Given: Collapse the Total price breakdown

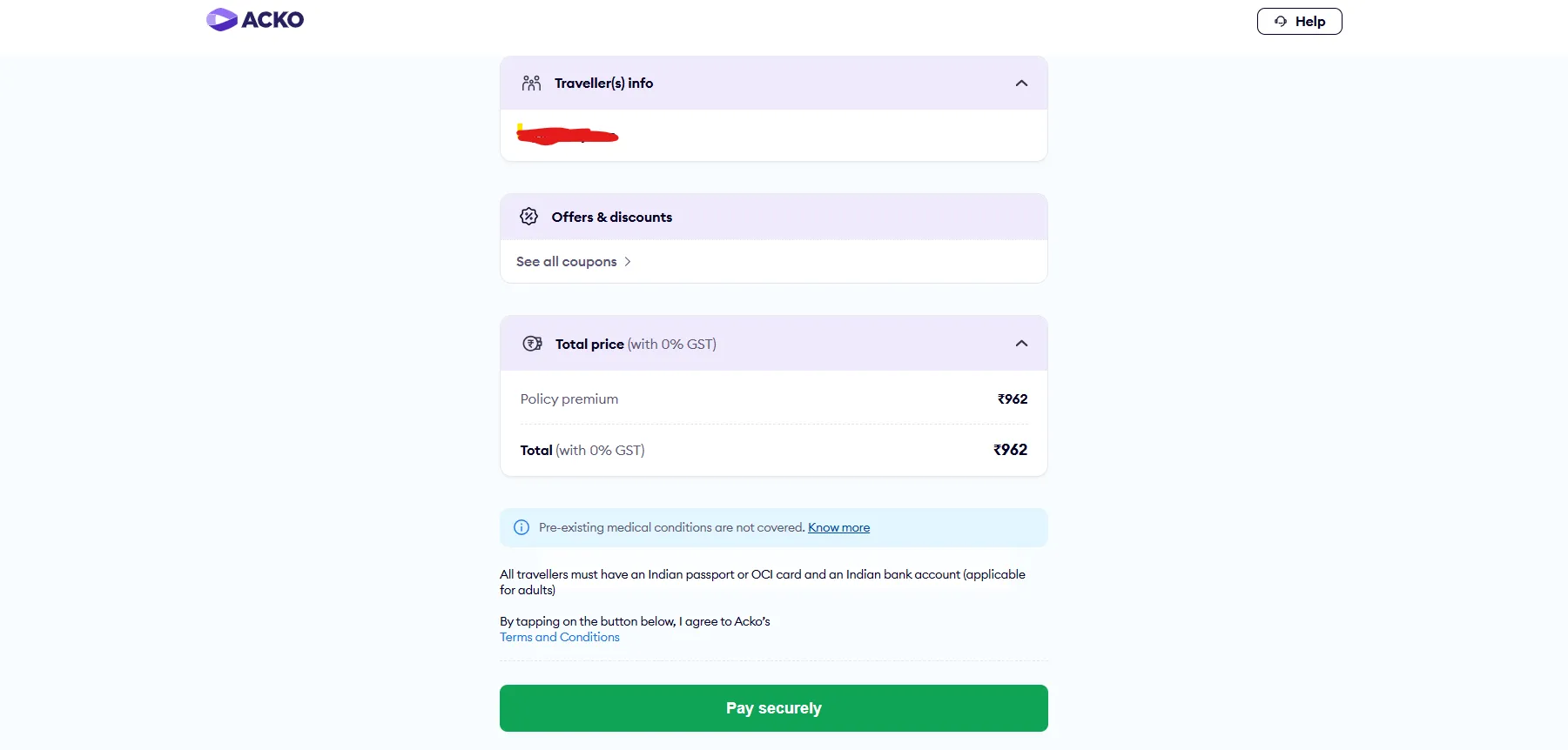Looking at the screenshot, I should 1020,343.
